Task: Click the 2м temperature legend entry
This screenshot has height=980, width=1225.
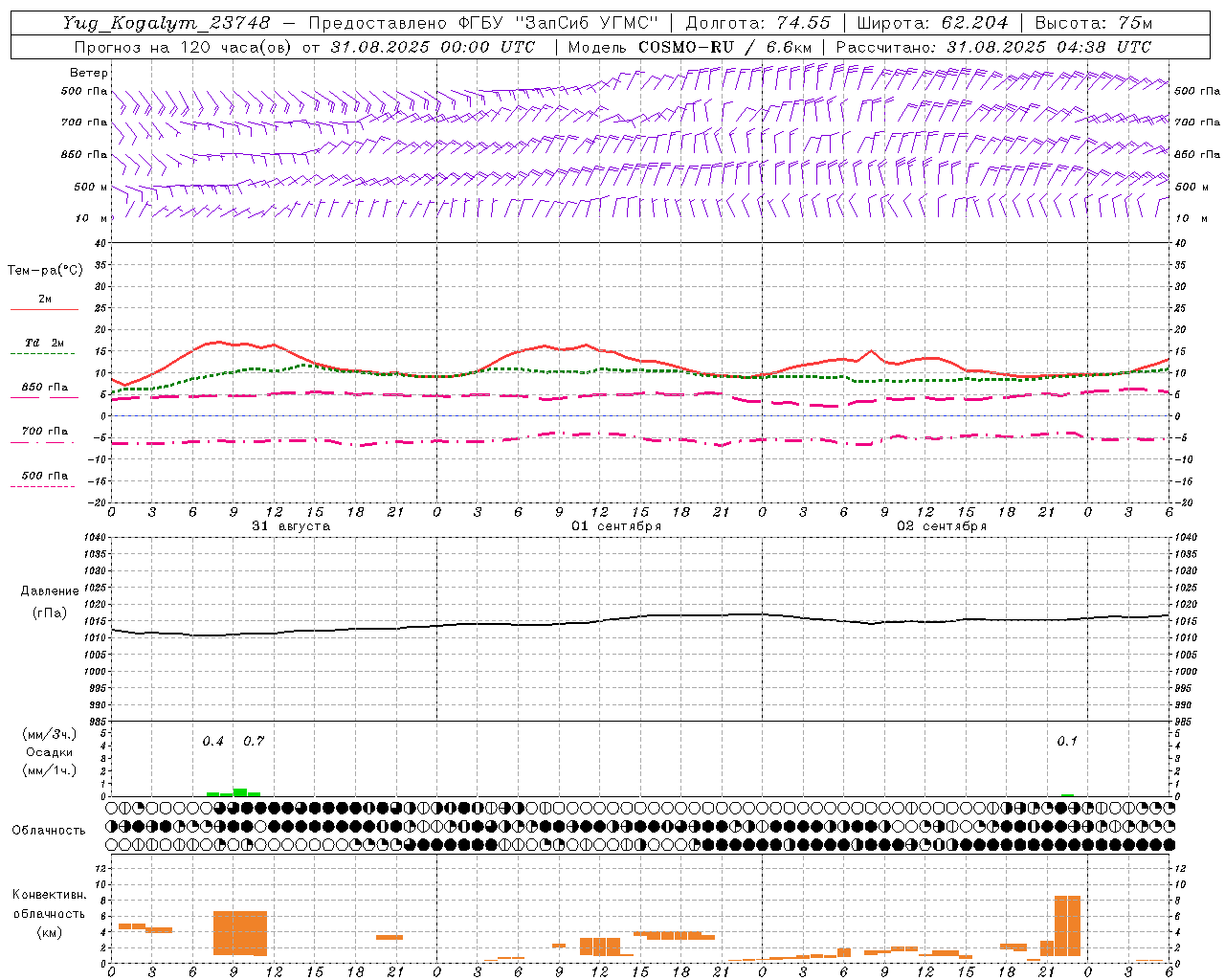Action: point(45,300)
